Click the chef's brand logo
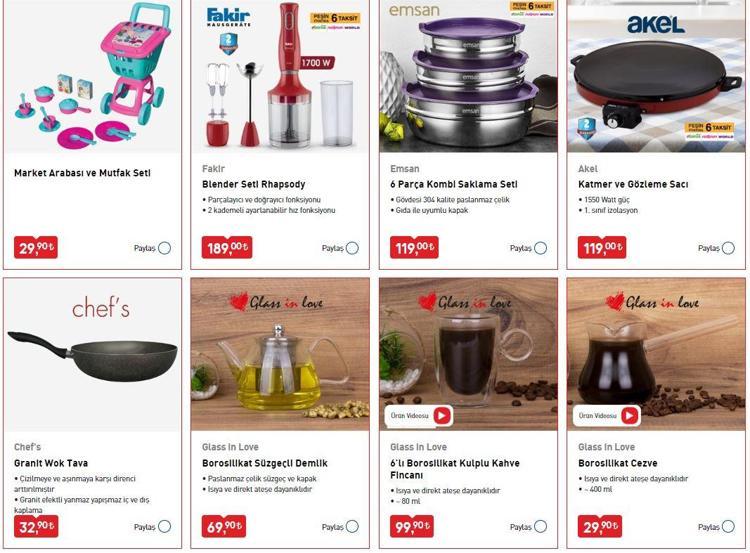The width and height of the screenshot is (750, 553). (x=101, y=308)
